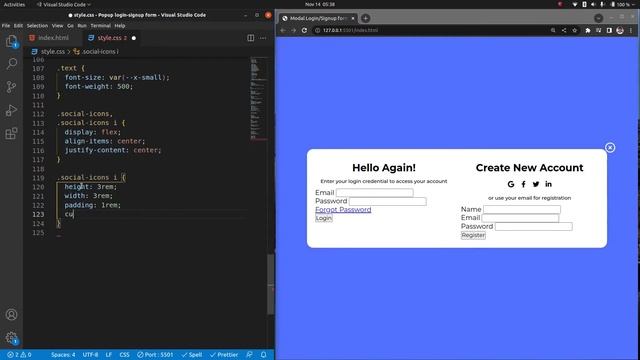Viewport: 640px width, 360px height.
Task: Share this page from the address bar
Action: pyautogui.click(x=564, y=30)
